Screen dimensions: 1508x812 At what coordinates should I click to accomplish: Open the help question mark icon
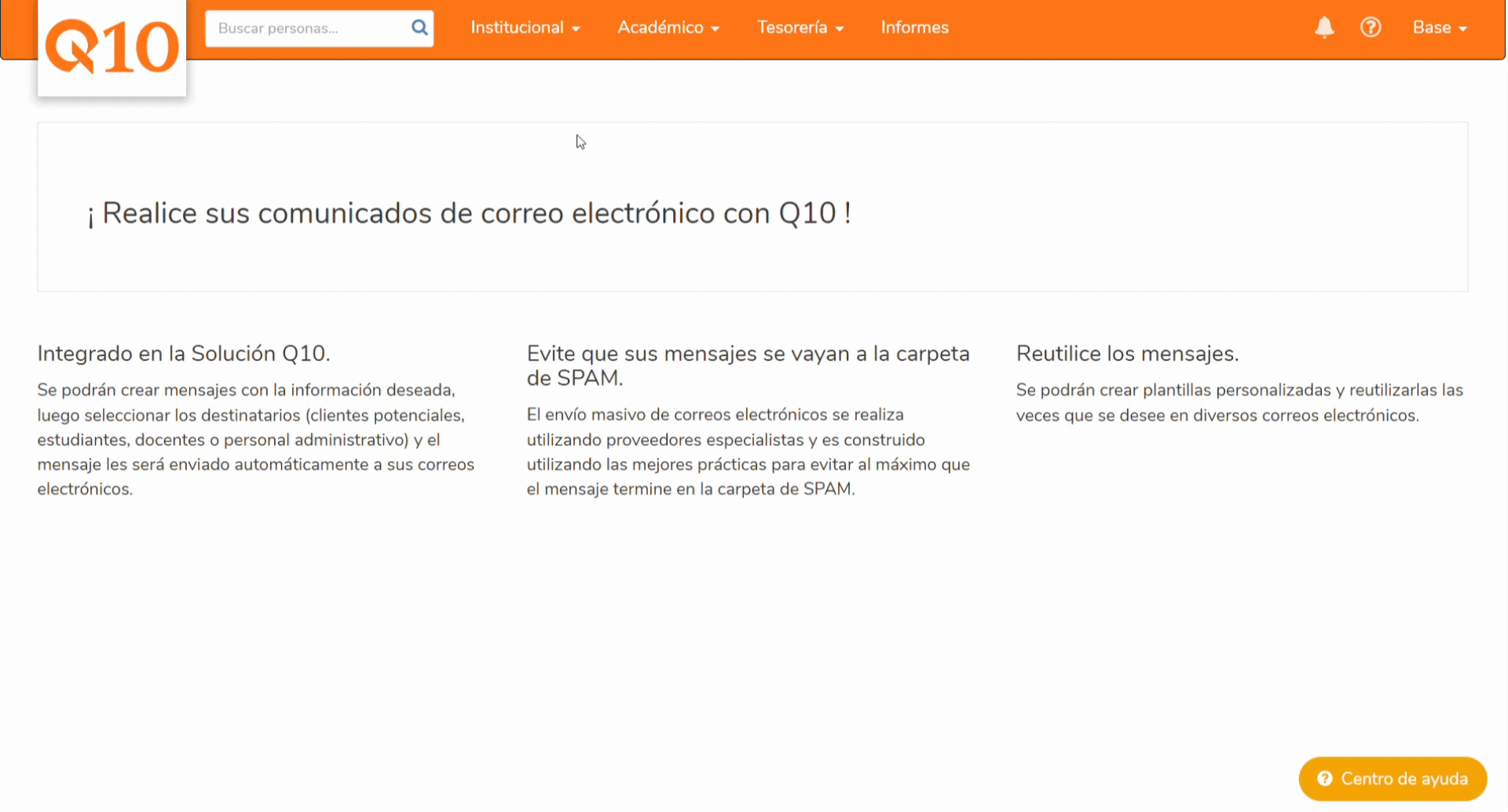[1371, 27]
